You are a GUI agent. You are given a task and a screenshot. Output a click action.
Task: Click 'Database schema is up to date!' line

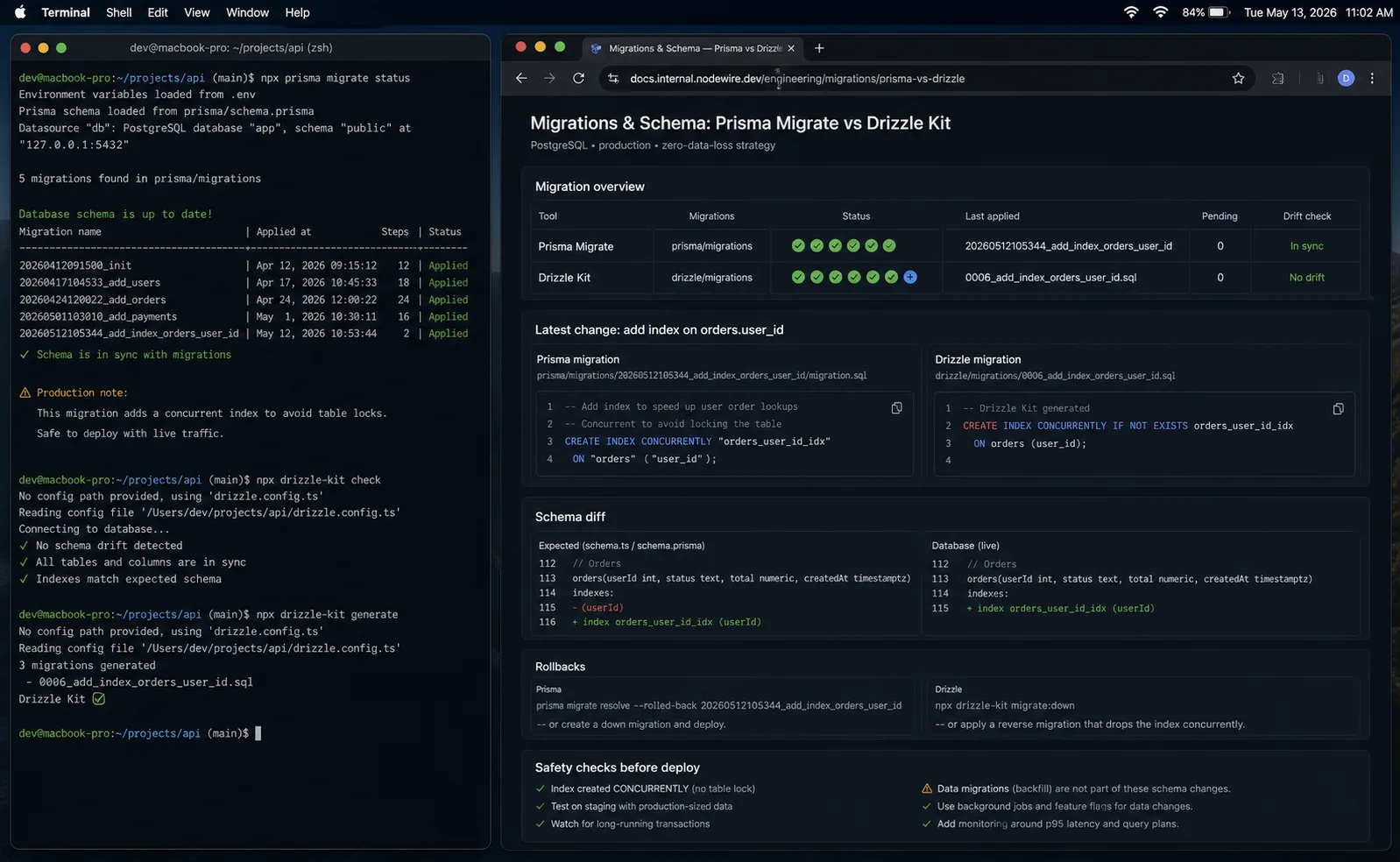116,214
